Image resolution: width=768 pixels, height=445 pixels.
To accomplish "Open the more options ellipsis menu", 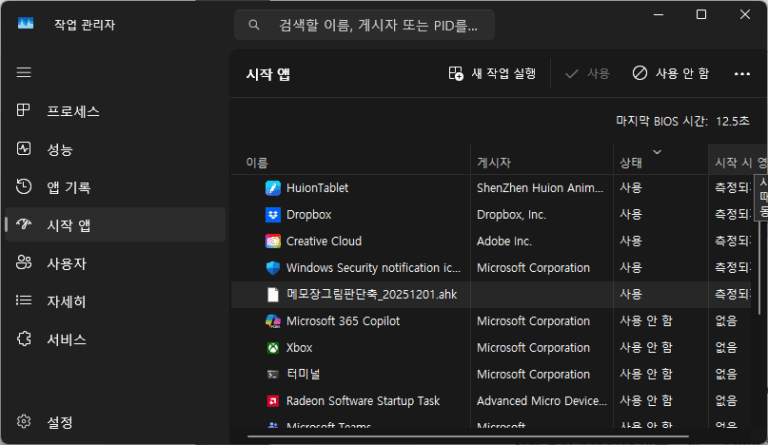I will click(741, 73).
